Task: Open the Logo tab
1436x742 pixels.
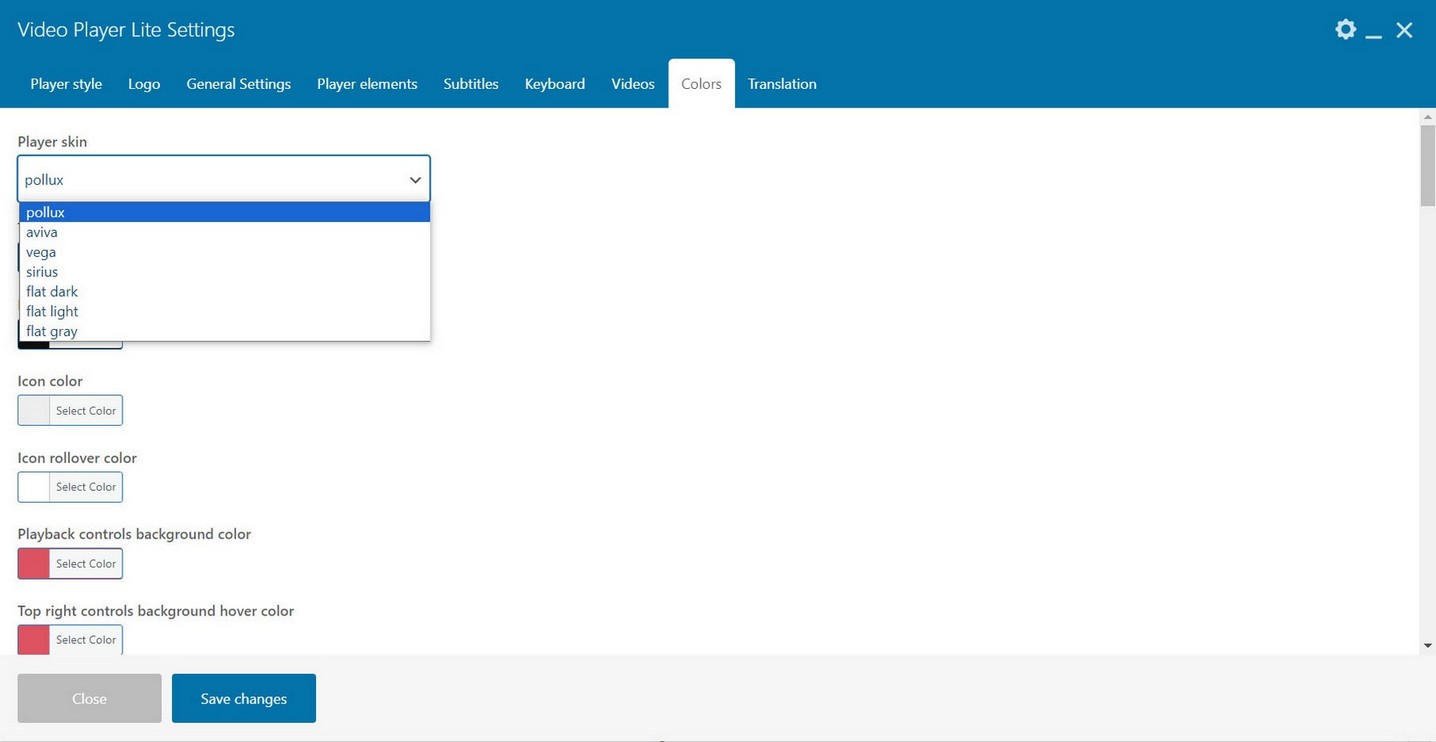Action: [144, 84]
